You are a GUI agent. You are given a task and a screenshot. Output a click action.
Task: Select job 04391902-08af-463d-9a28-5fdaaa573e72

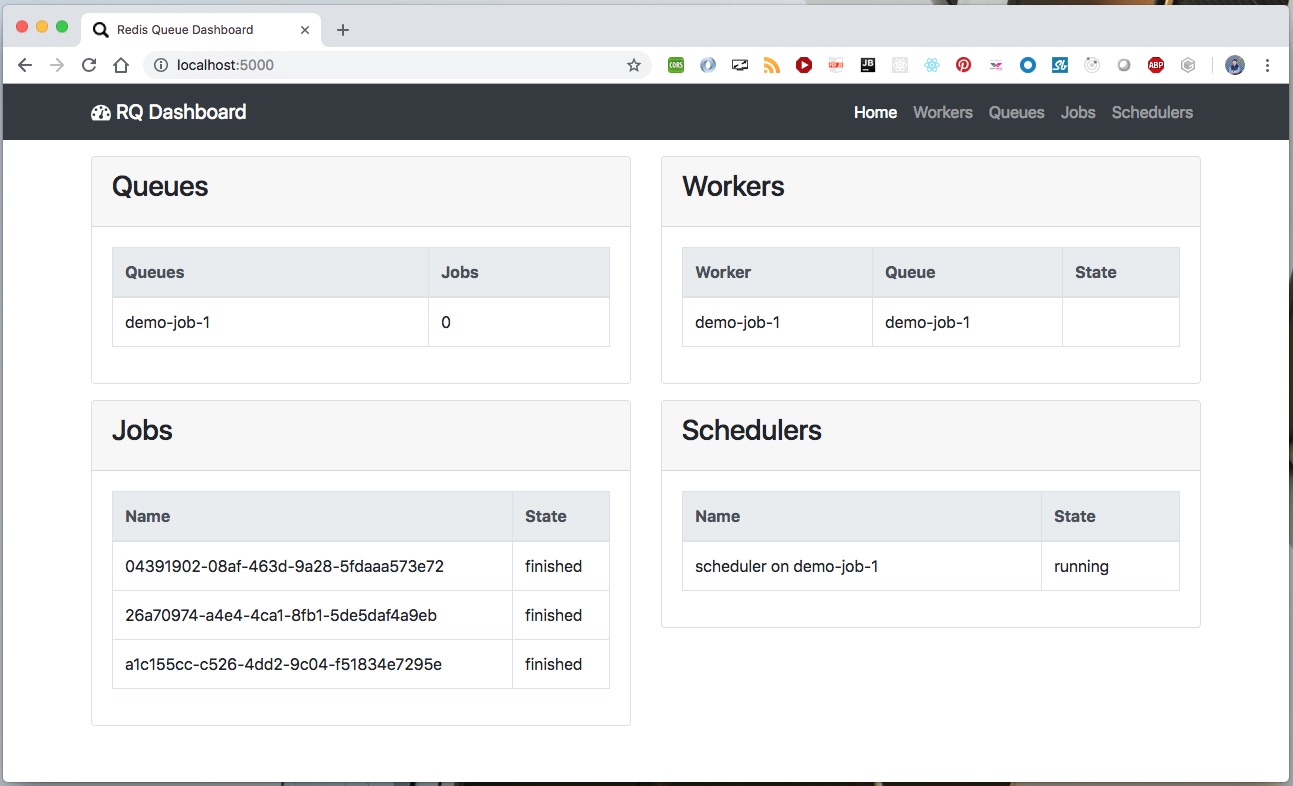[284, 566]
